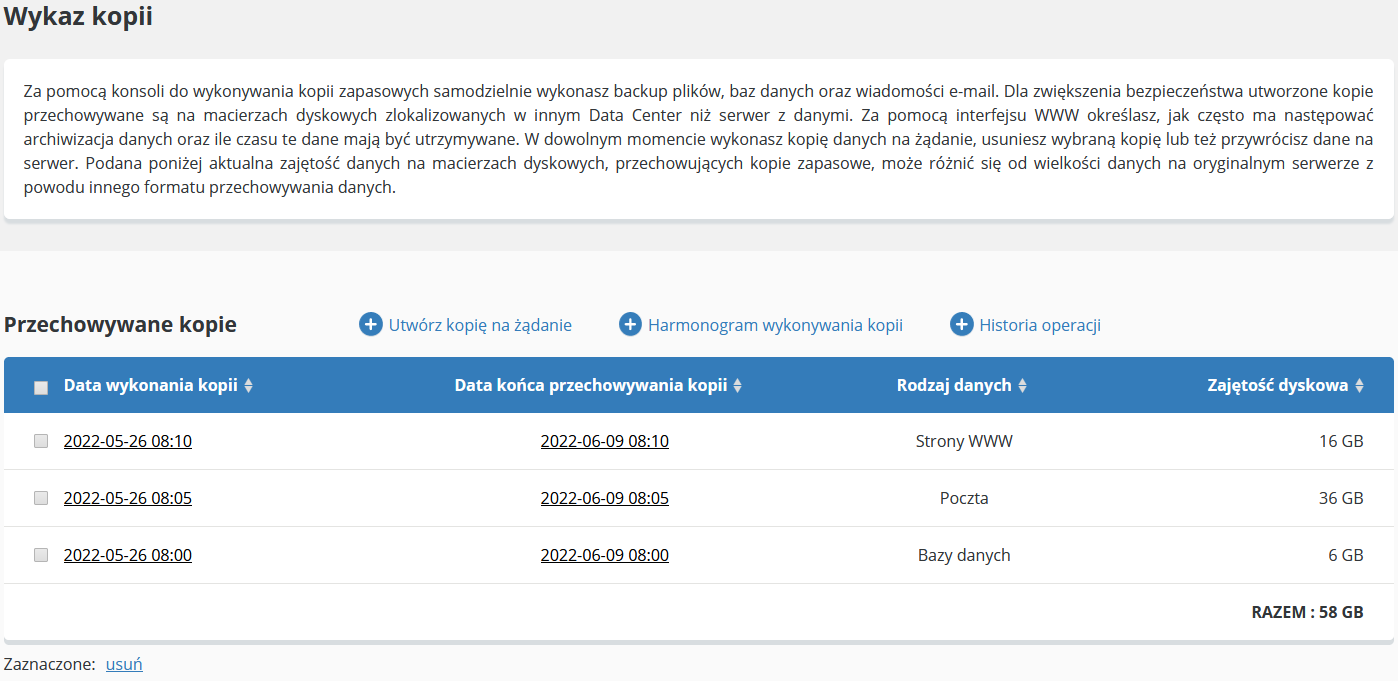Click the plus icon beside Historia operacji
This screenshot has width=1398, height=681.
point(962,325)
